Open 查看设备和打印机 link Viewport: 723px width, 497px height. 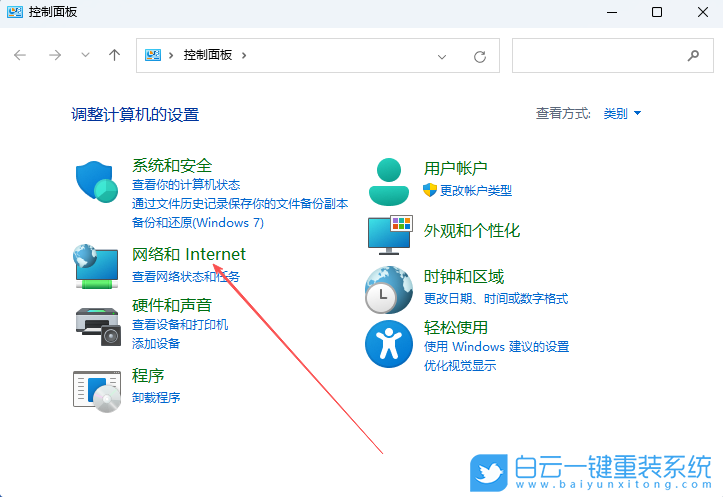(180, 325)
